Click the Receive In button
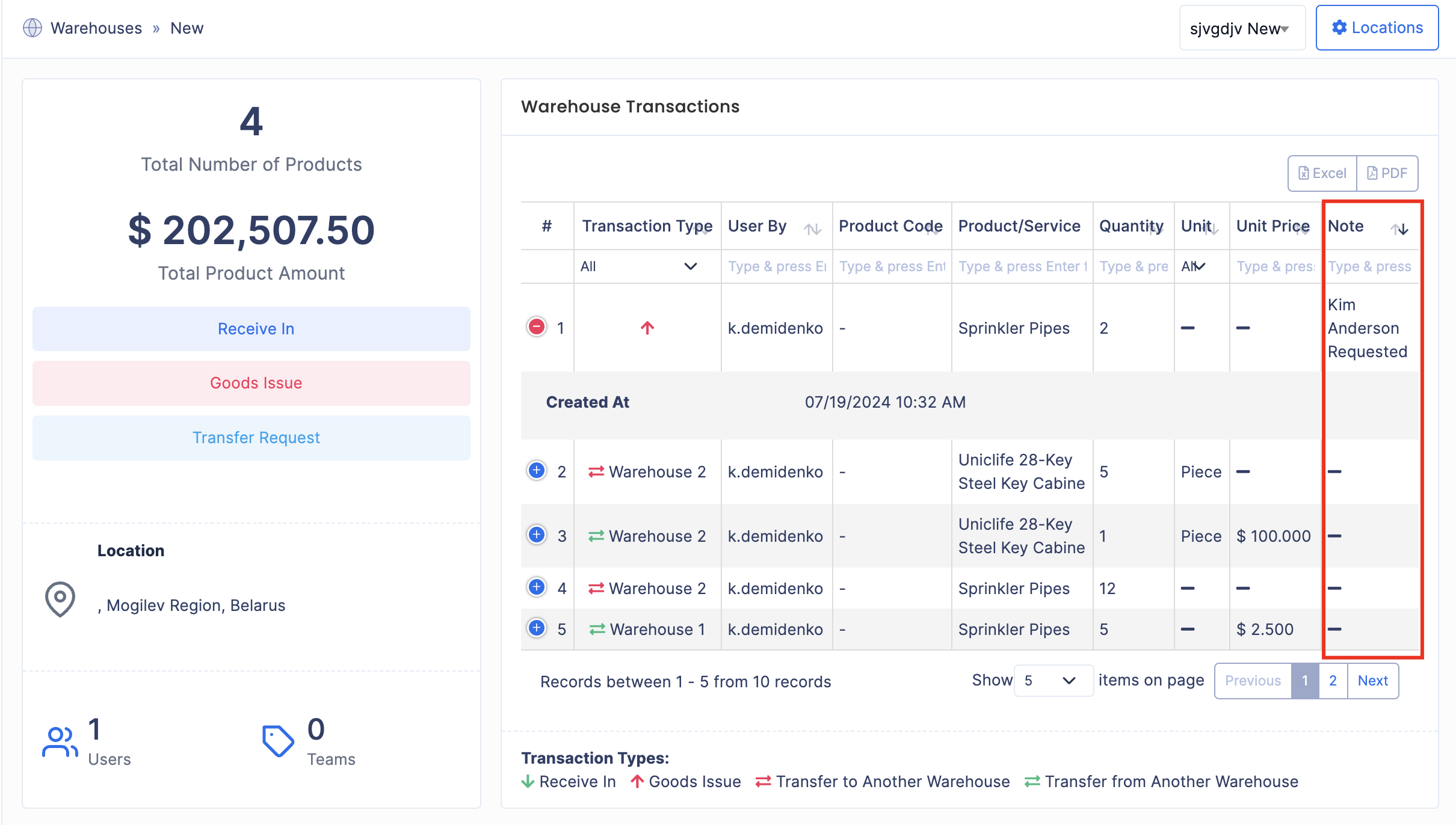The width and height of the screenshot is (1456, 825). point(251,329)
